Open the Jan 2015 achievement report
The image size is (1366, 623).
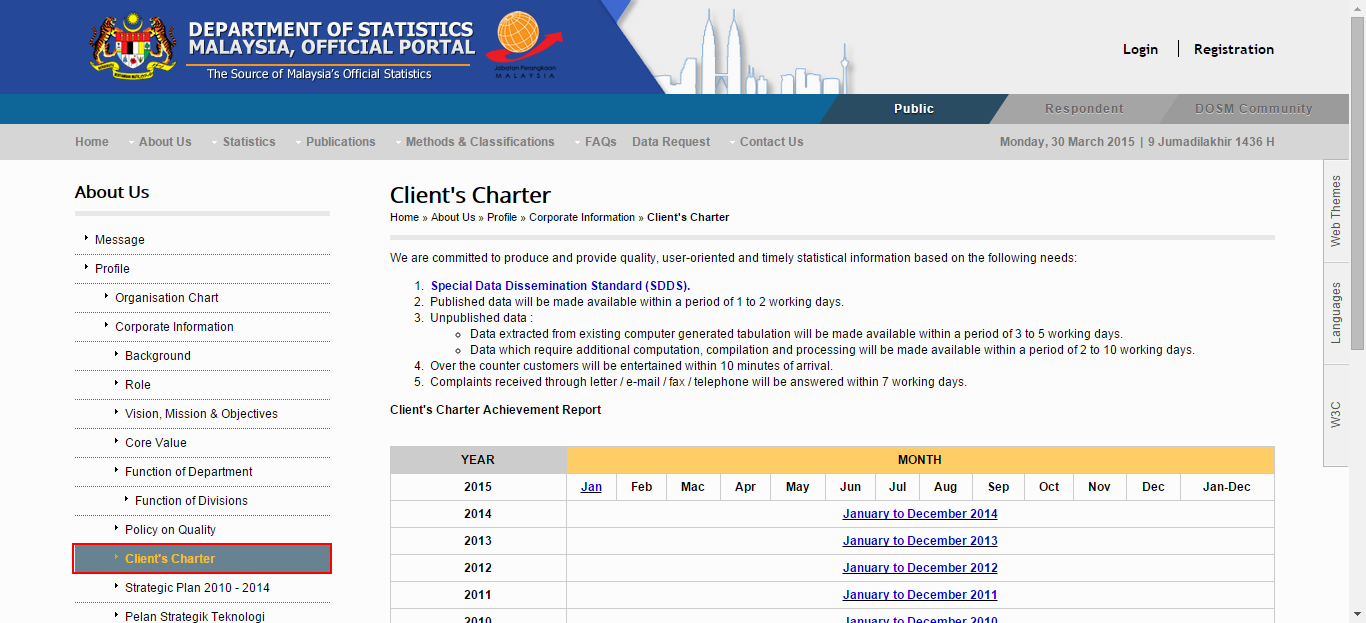point(591,487)
